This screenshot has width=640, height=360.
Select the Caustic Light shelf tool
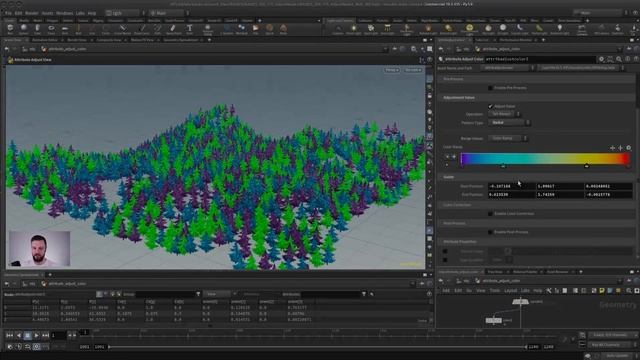(520, 29)
